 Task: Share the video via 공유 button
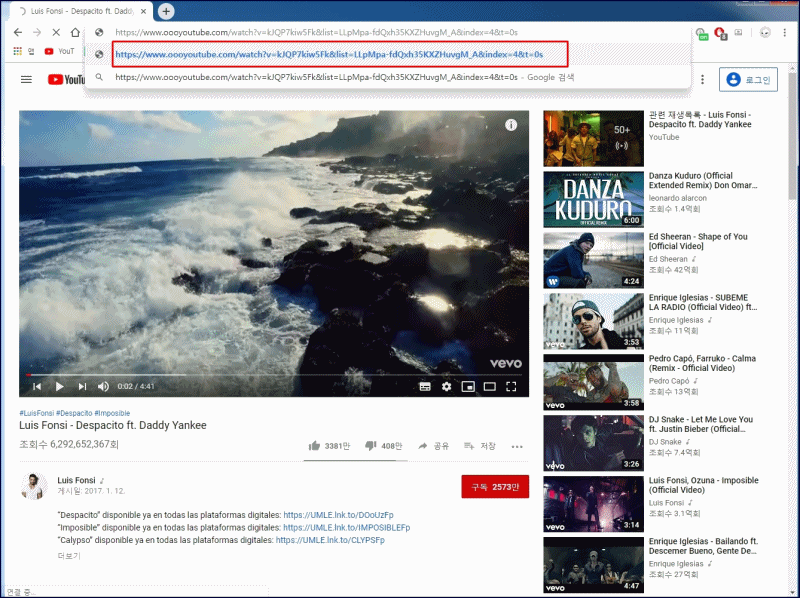coord(433,446)
